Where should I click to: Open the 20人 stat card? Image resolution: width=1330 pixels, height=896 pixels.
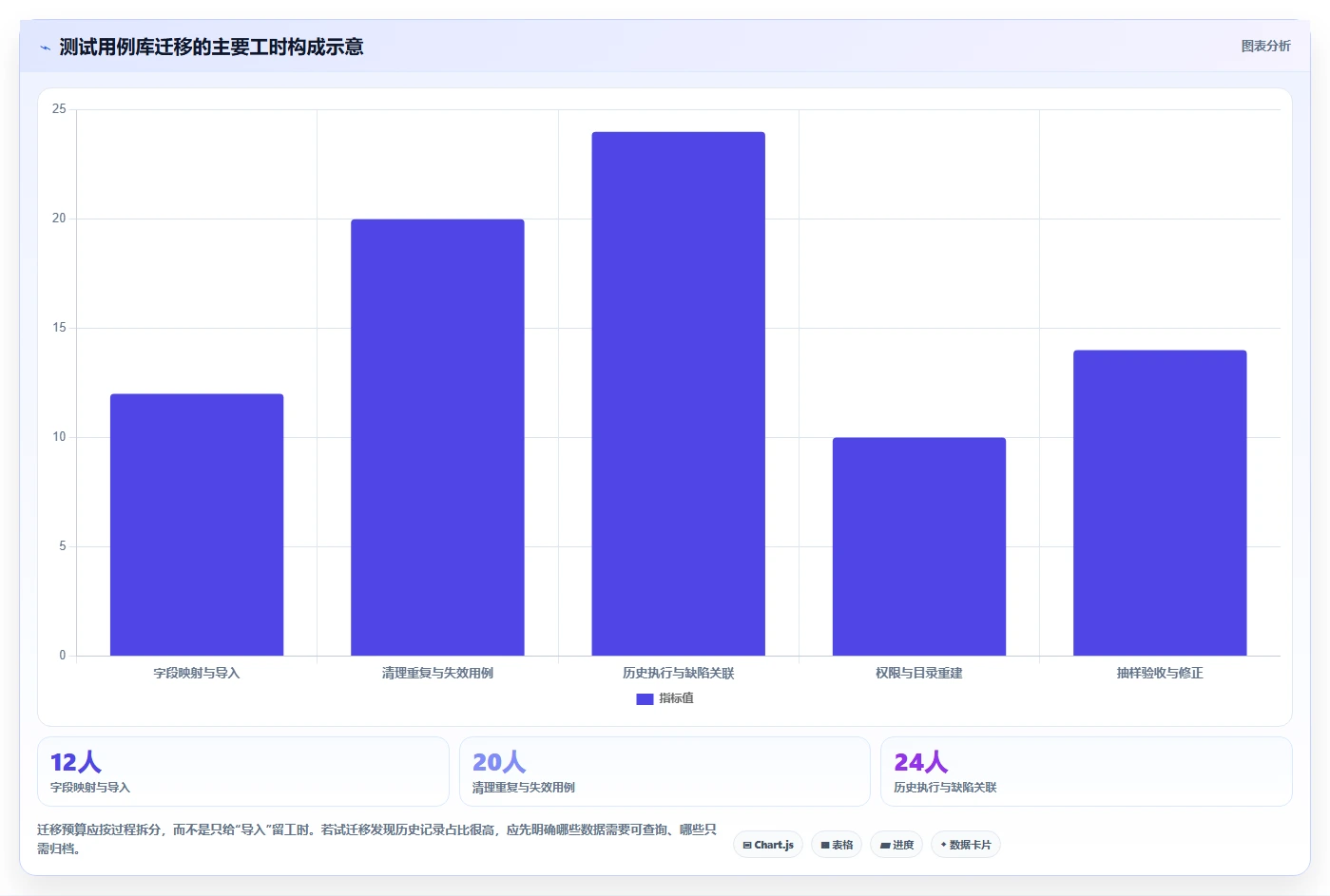click(x=665, y=772)
